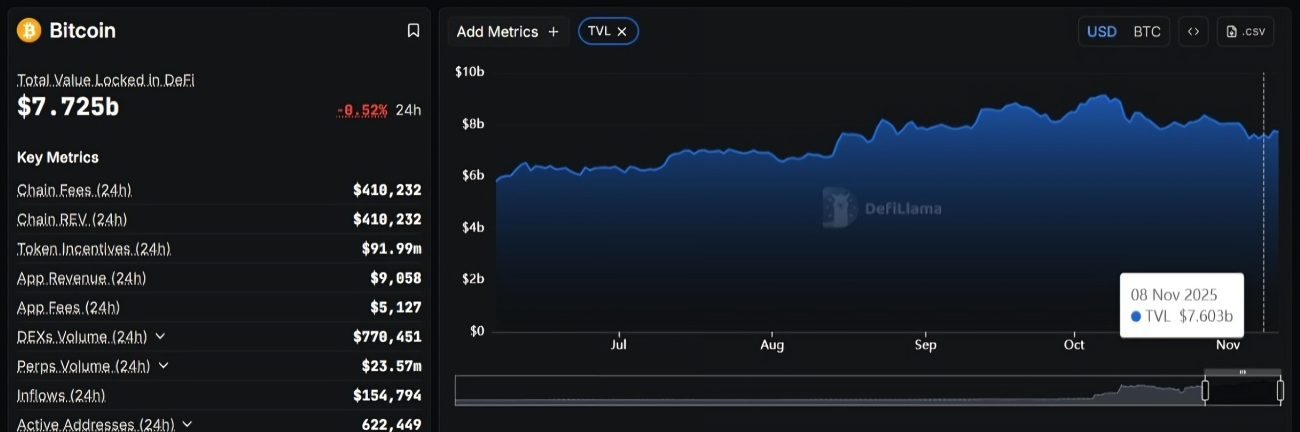Image resolution: width=1300 pixels, height=432 pixels.
Task: Click the left range slider handle
Action: point(1205,390)
